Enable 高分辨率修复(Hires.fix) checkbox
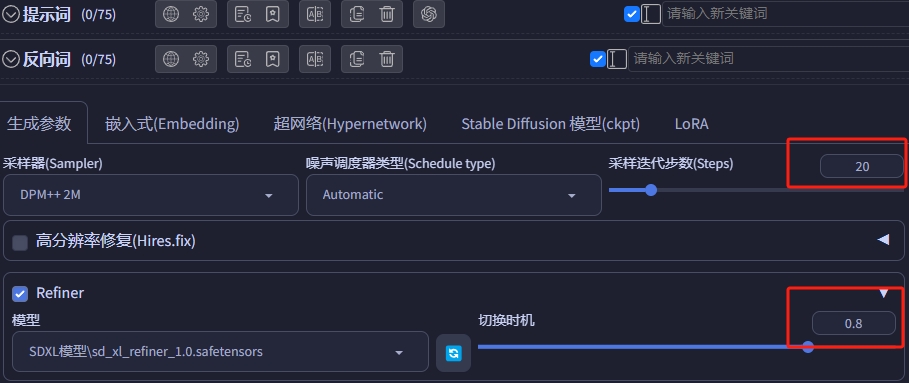The width and height of the screenshot is (909, 383). tap(20, 242)
